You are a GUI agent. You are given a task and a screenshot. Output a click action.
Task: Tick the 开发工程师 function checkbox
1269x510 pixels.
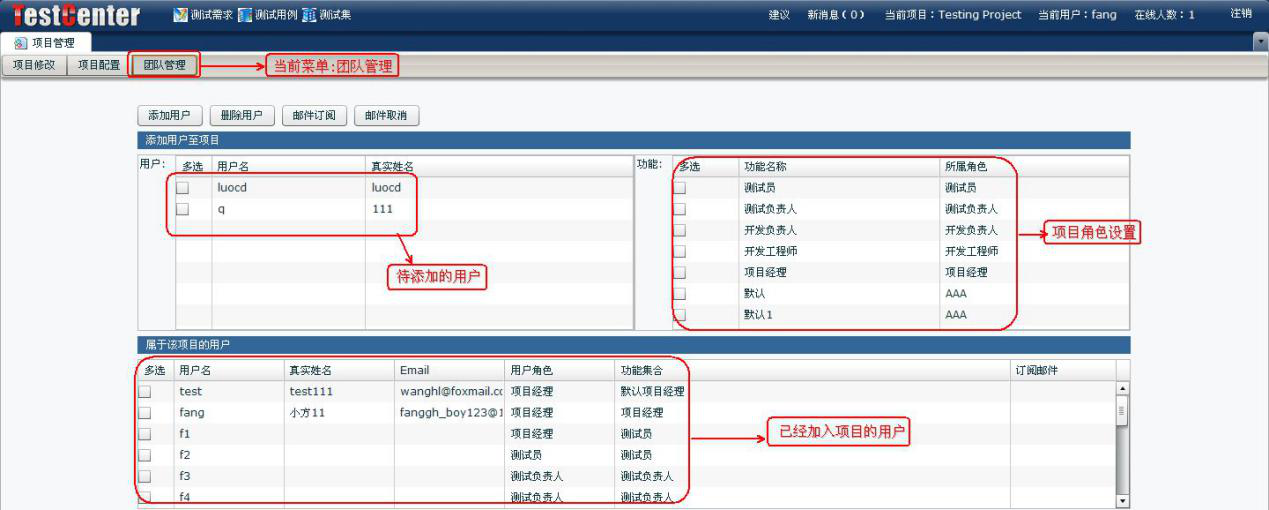pos(680,251)
